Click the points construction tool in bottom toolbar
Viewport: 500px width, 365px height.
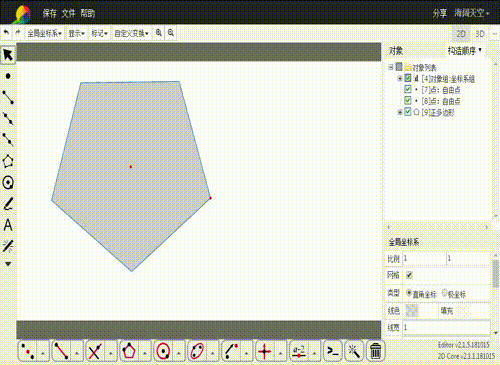pyautogui.click(x=28, y=351)
